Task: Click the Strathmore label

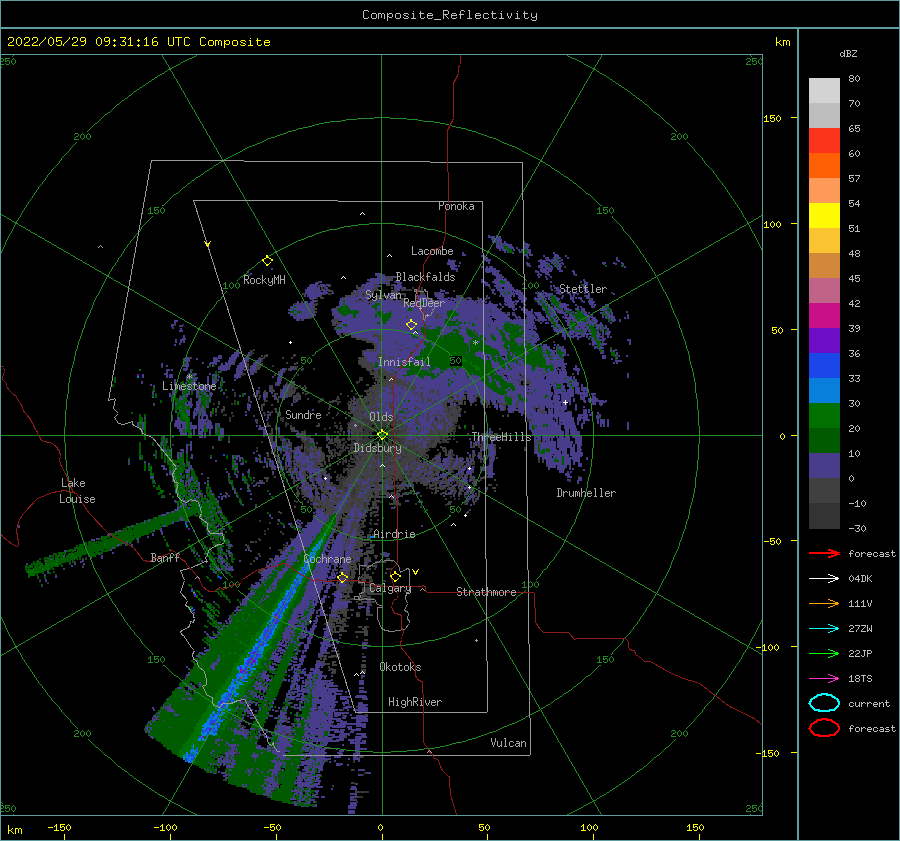Action: pos(486,592)
